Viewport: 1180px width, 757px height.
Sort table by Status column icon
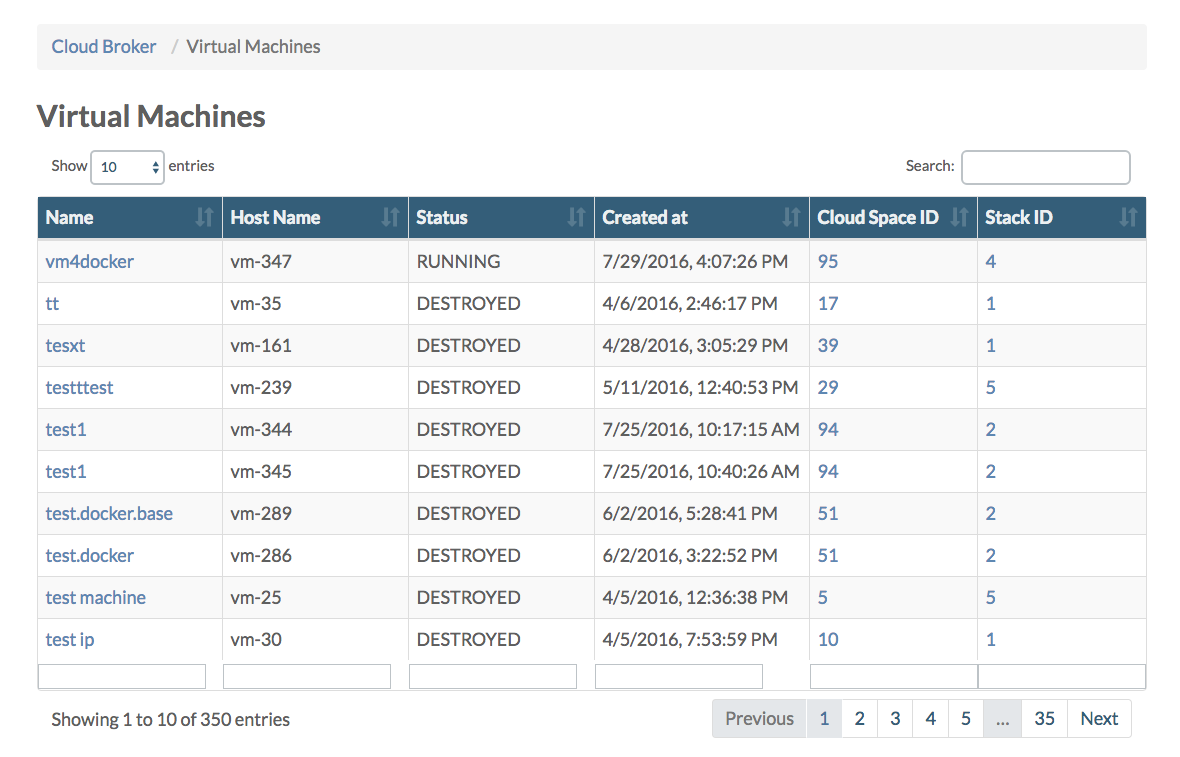pos(576,217)
